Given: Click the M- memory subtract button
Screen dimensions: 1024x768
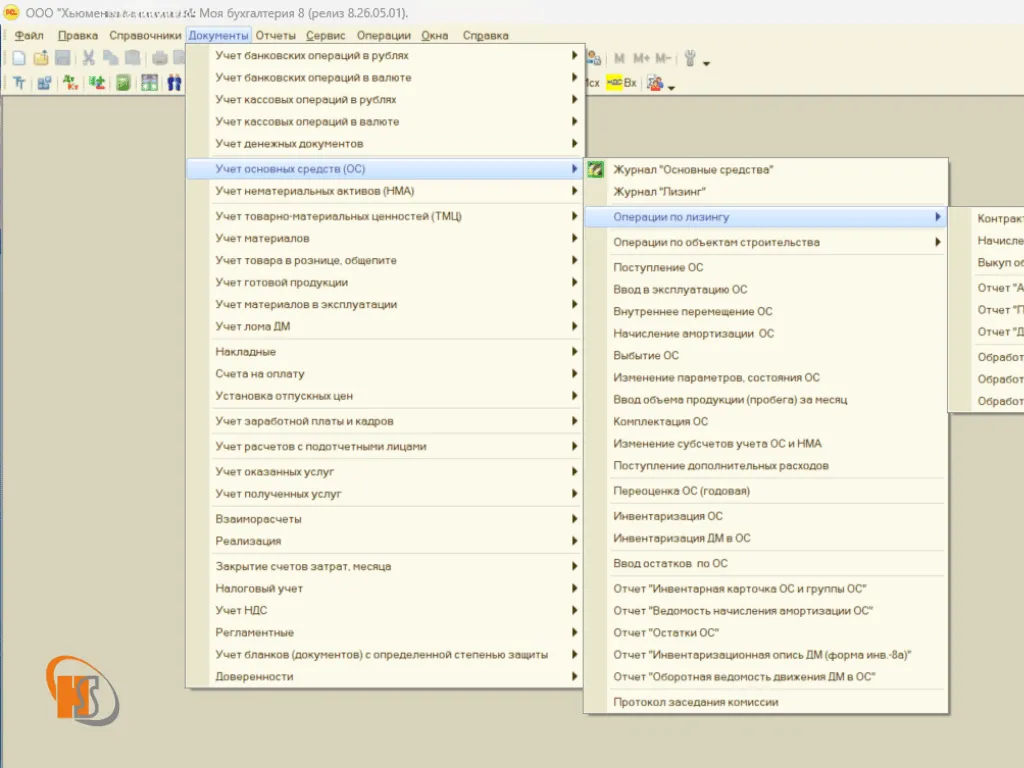Looking at the screenshot, I should [663, 59].
